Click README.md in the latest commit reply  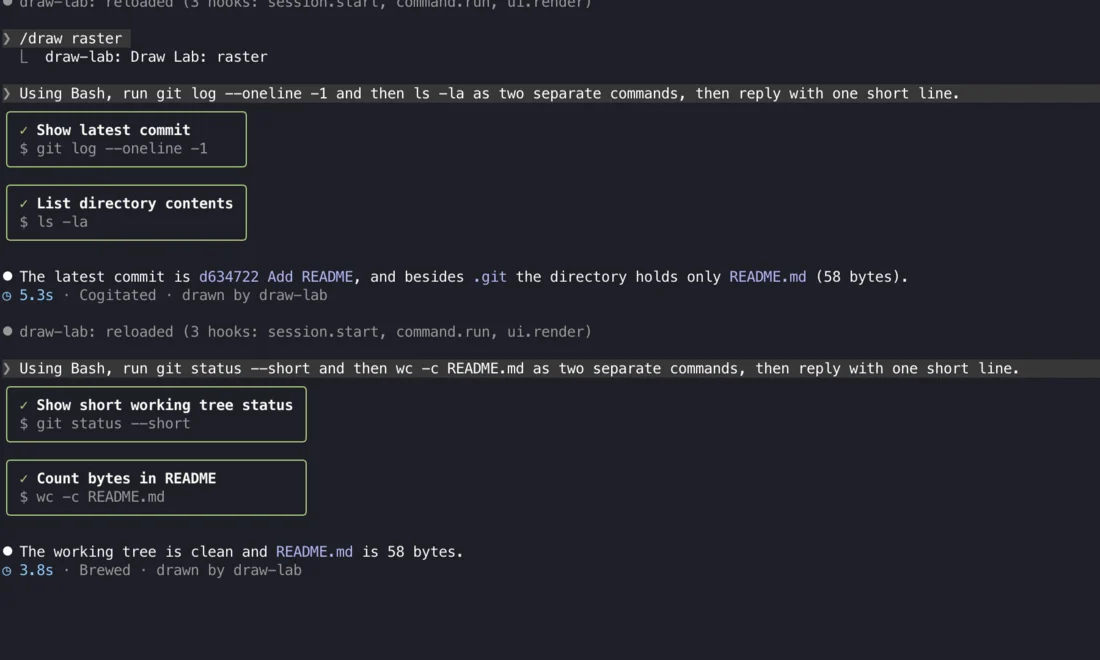coord(767,277)
